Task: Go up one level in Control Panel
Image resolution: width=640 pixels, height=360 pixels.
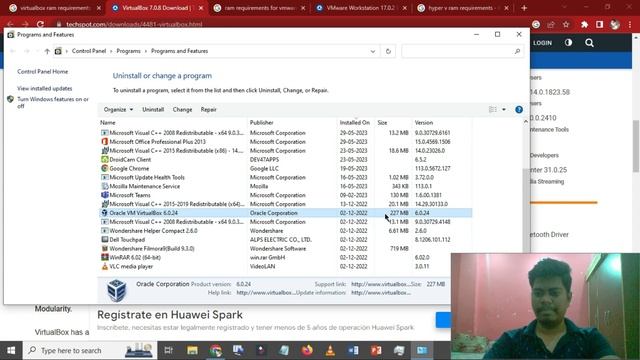Action: [47, 51]
